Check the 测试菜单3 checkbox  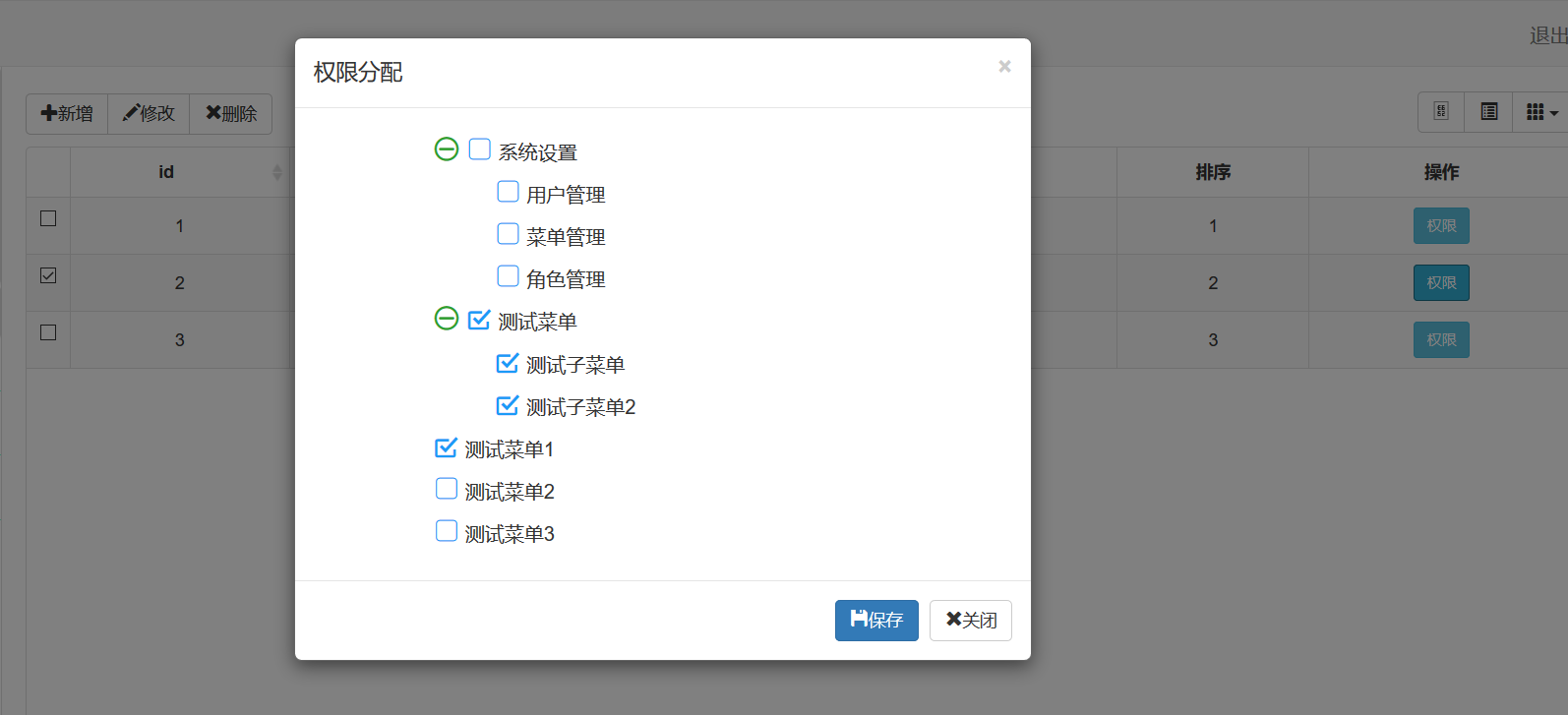tap(447, 531)
